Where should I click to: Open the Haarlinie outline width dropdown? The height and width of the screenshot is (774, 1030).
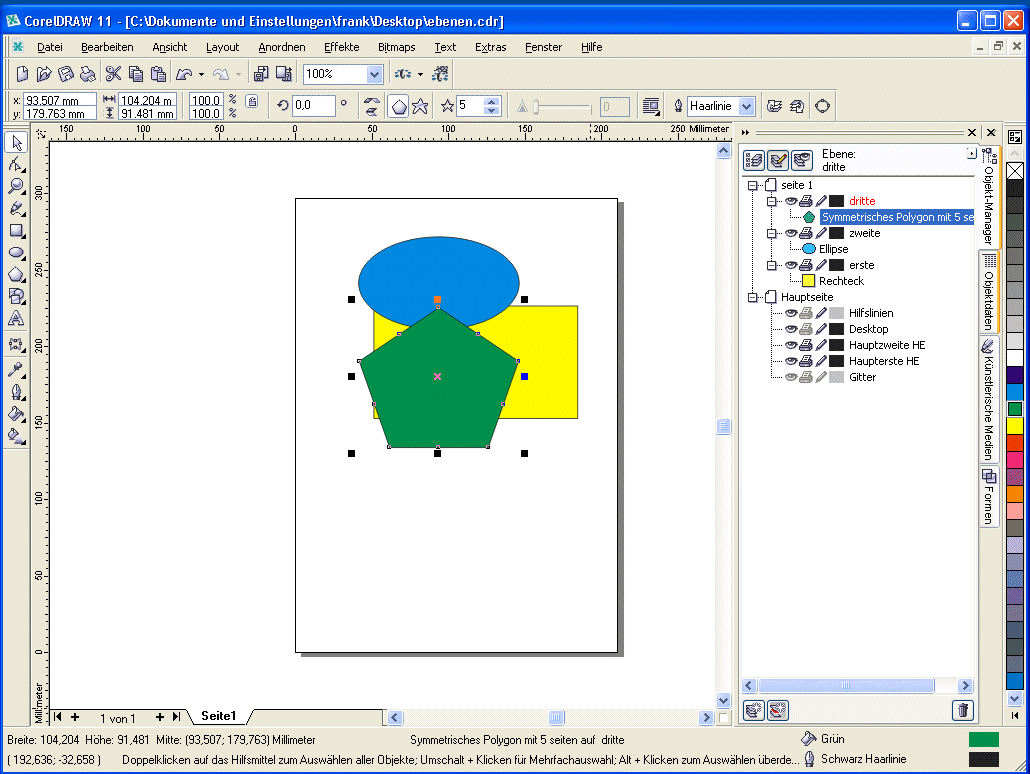[746, 106]
